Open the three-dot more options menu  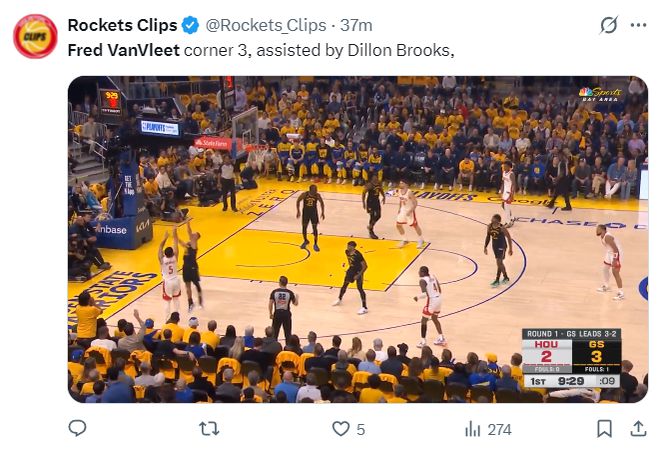637,25
